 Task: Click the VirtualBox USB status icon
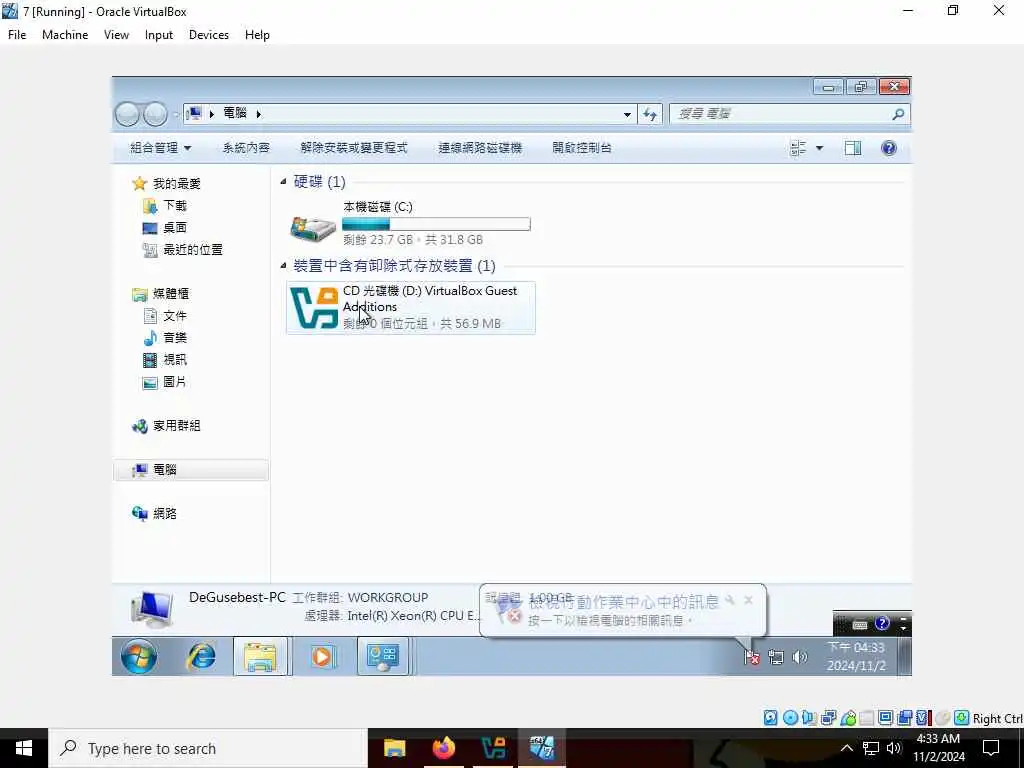848,718
